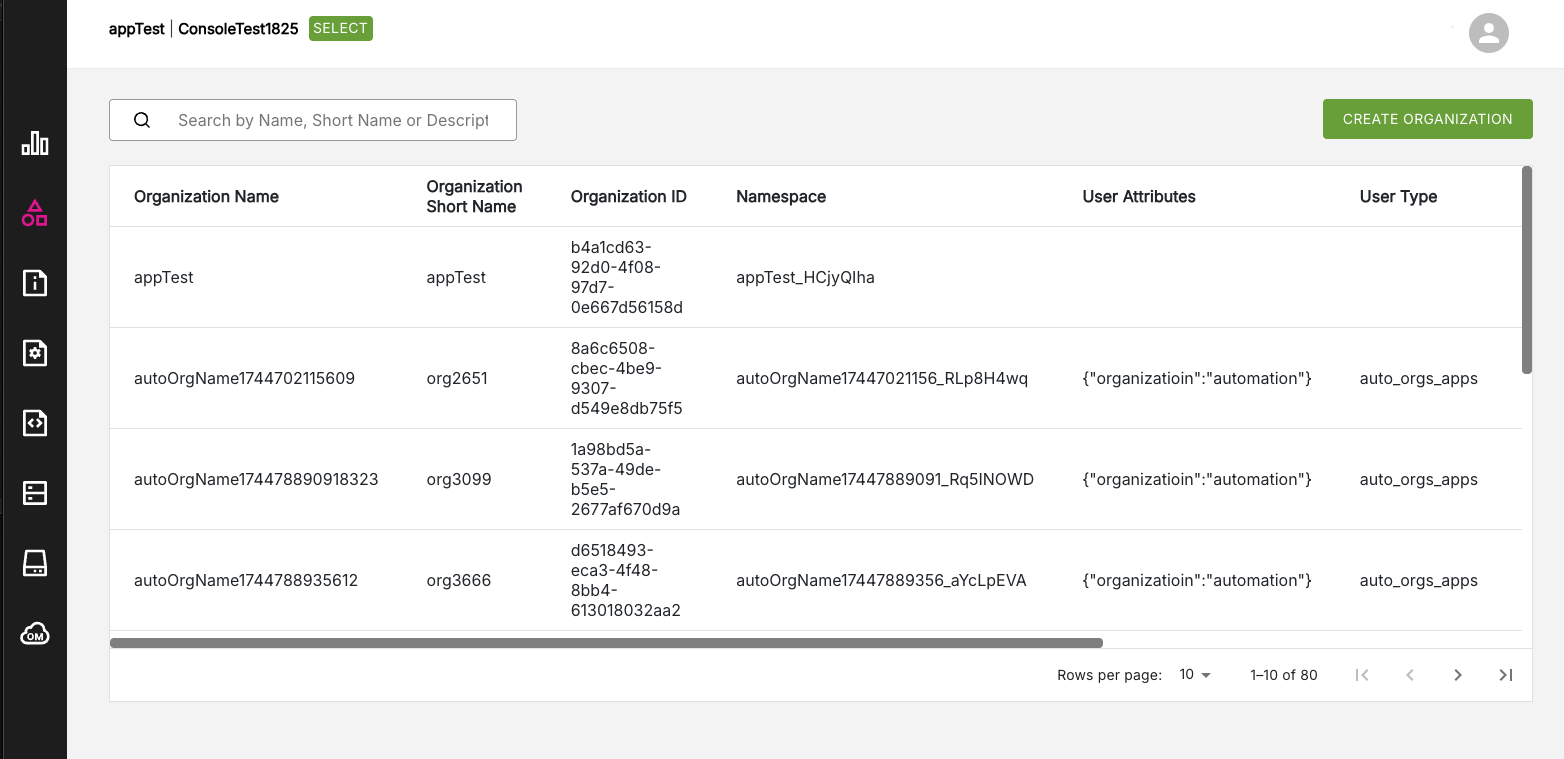
Task: Click the search magnifier icon
Action: point(142,120)
